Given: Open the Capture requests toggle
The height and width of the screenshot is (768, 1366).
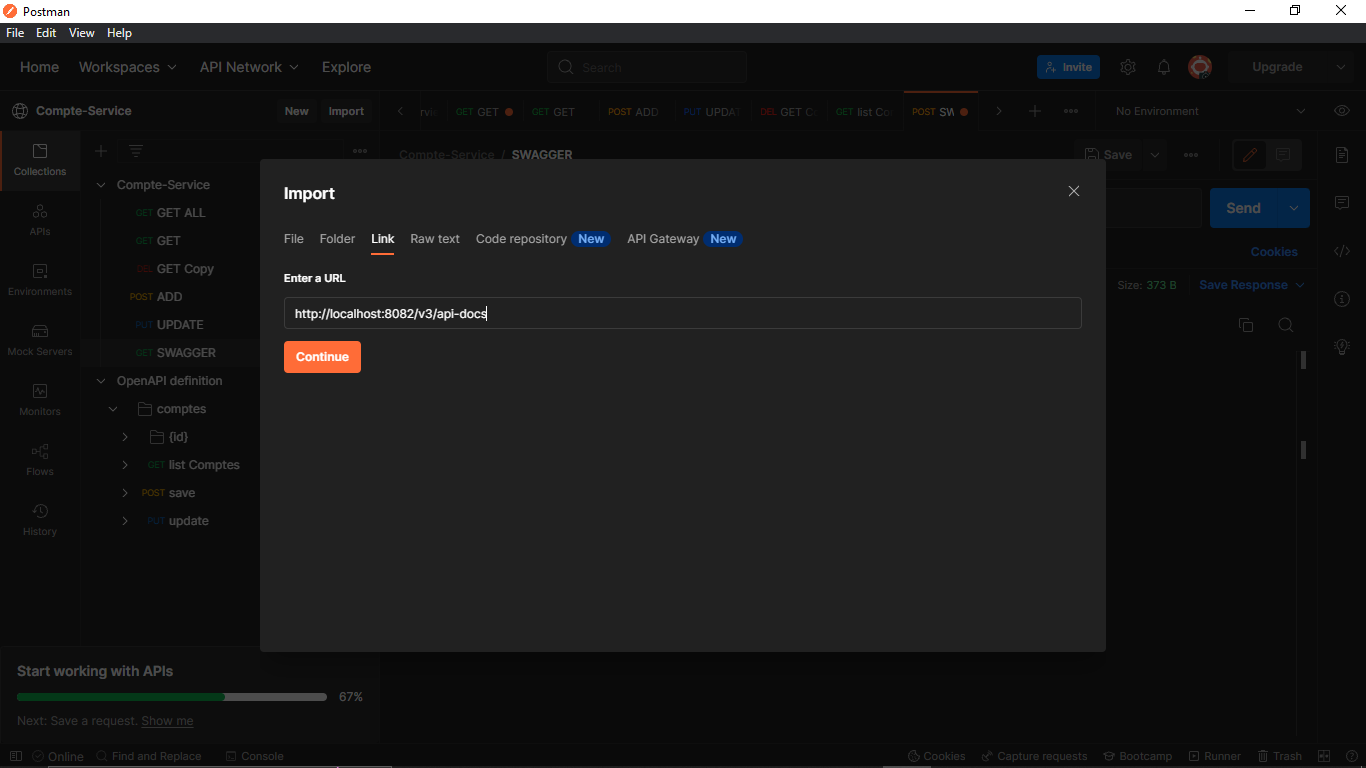Looking at the screenshot, I should point(1035,756).
